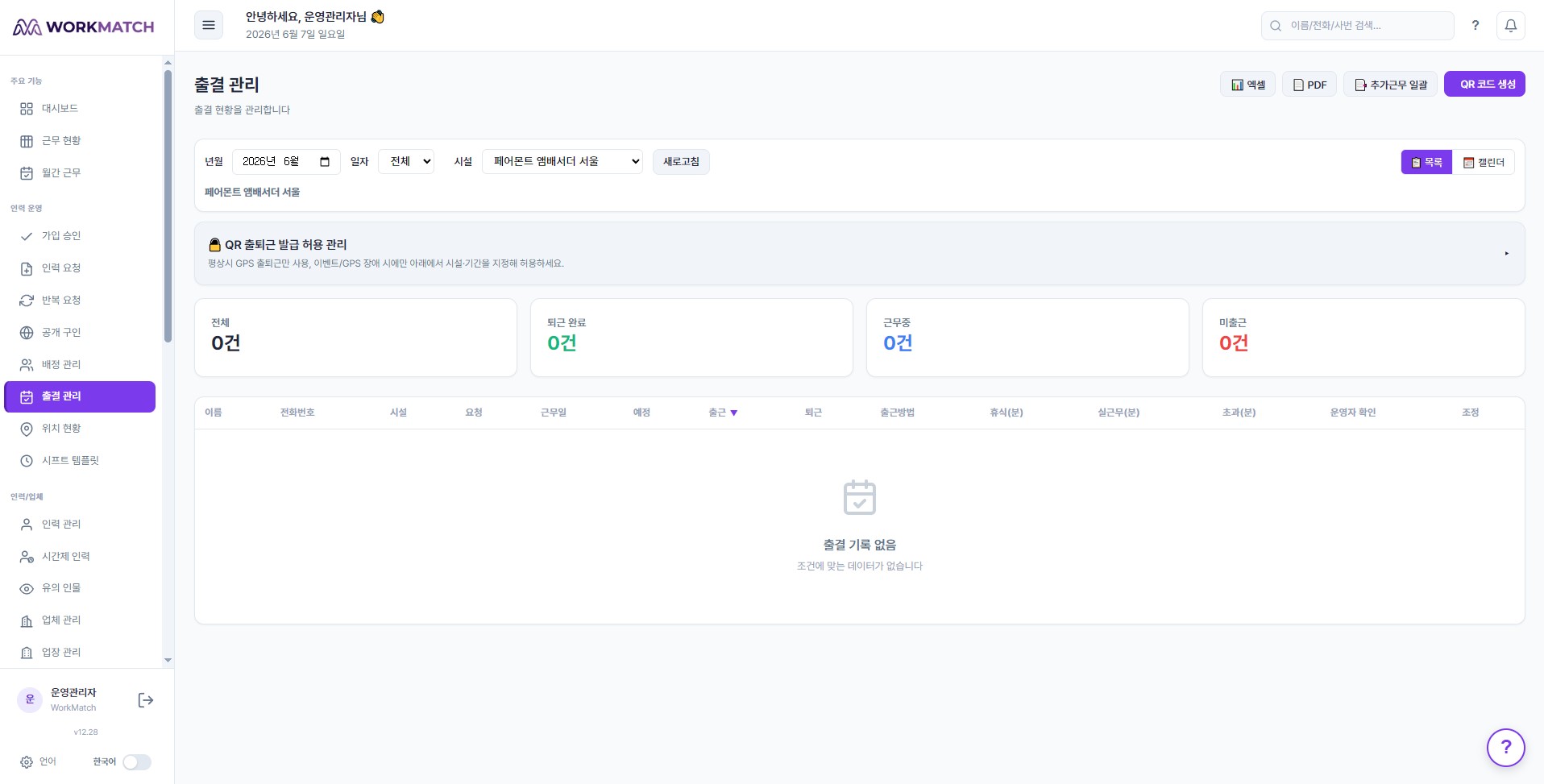Click the 조정 column header
Viewport: 1544px width, 784px height.
[x=1471, y=413]
